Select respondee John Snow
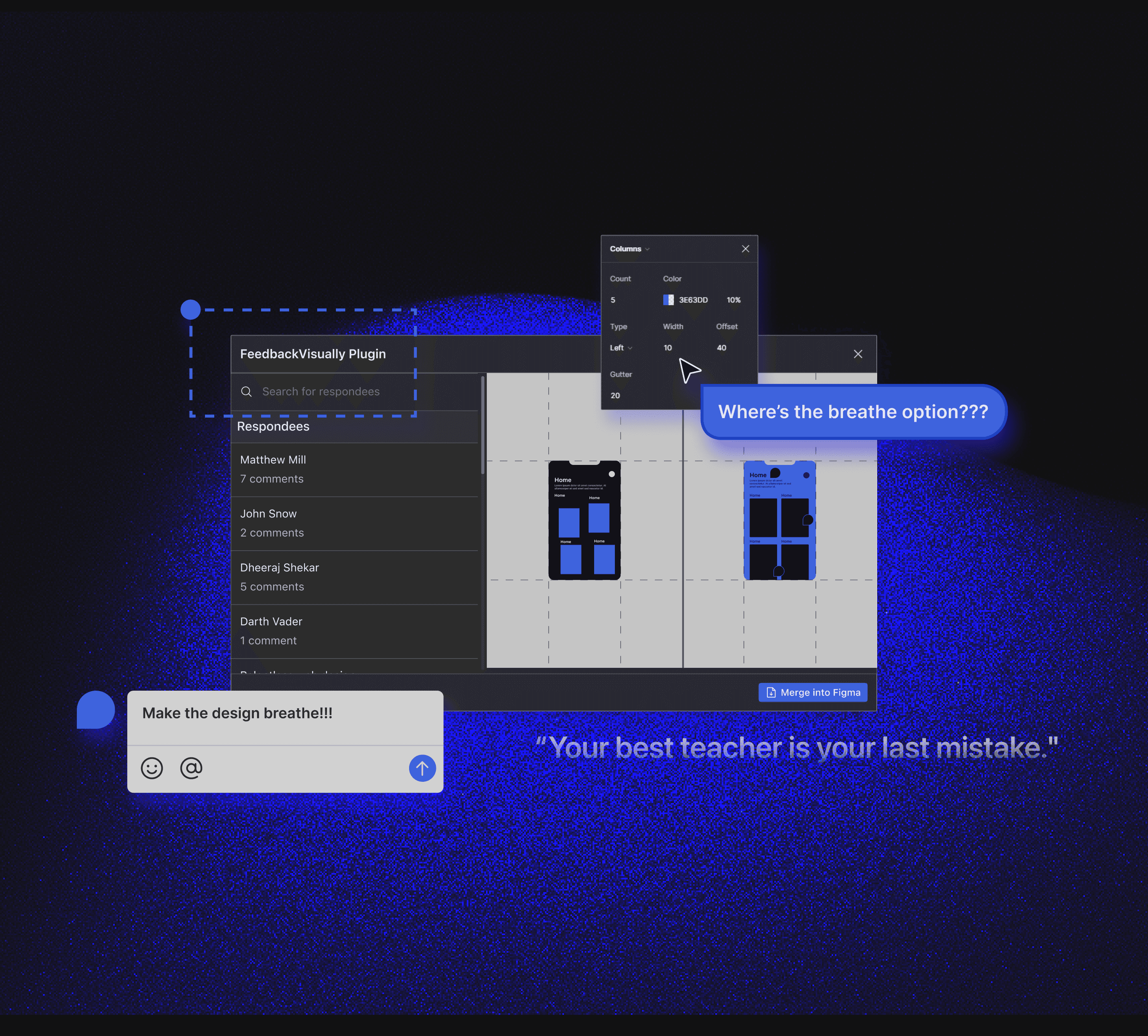Image resolution: width=1148 pixels, height=1036 pixels. (x=355, y=523)
